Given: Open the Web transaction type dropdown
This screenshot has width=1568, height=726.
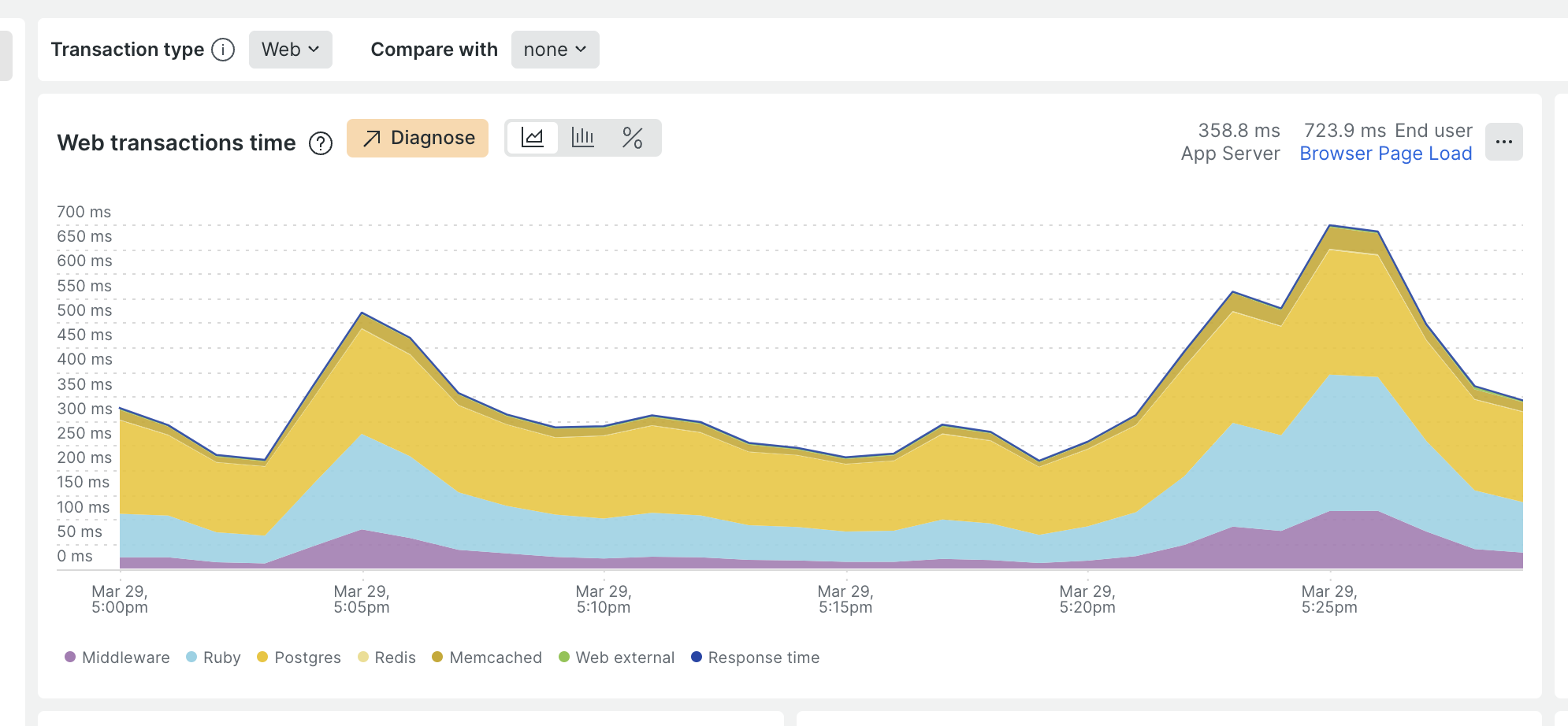Looking at the screenshot, I should click(x=291, y=50).
